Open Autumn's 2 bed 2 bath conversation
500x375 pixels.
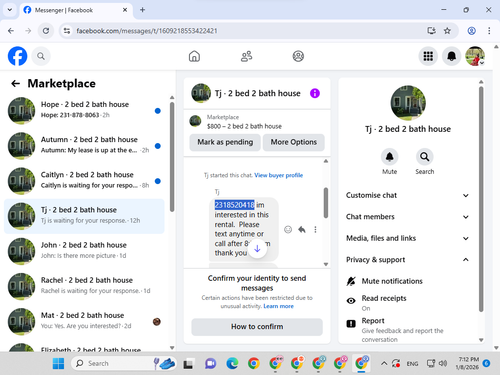(x=84, y=146)
